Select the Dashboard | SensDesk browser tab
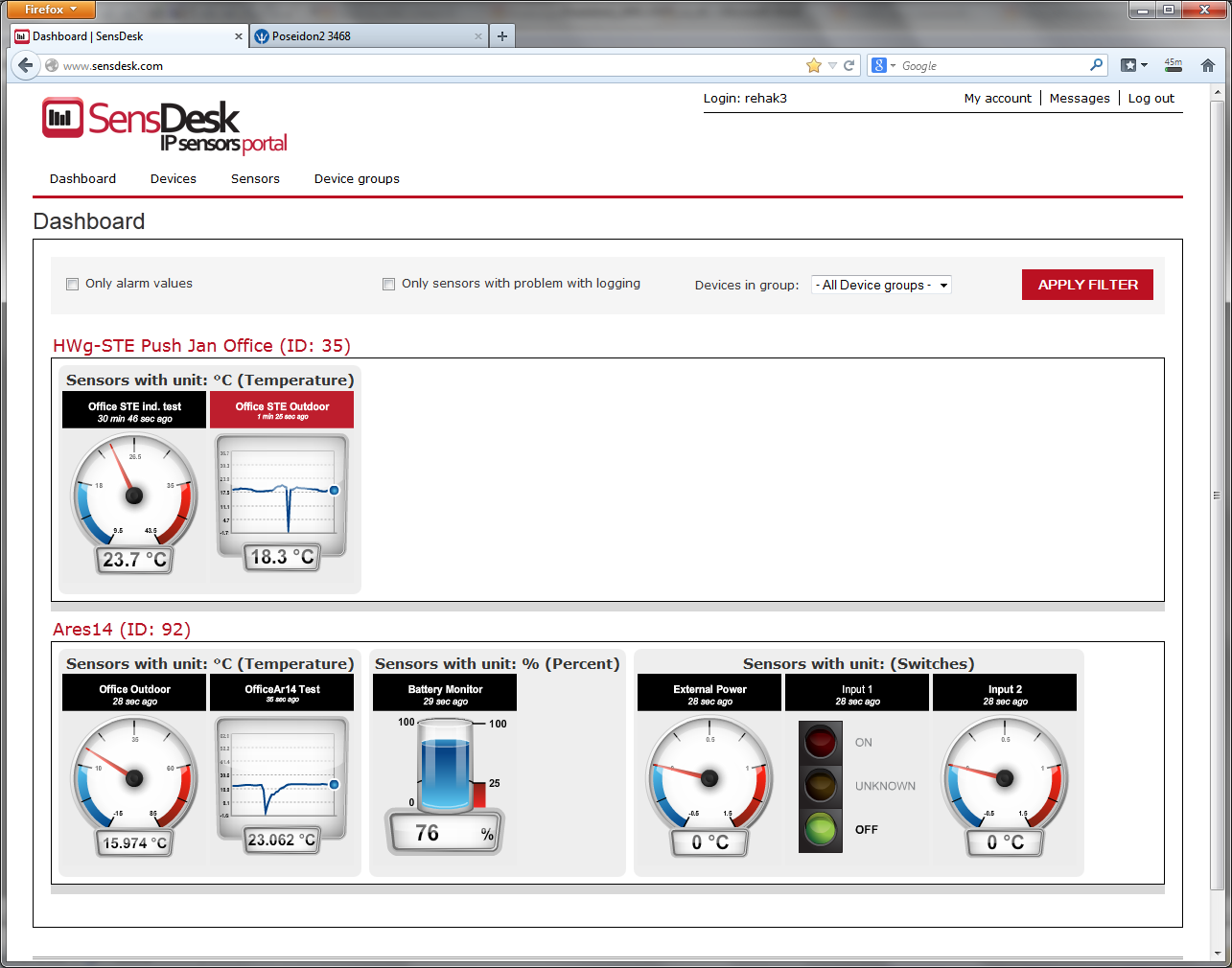 [128, 36]
